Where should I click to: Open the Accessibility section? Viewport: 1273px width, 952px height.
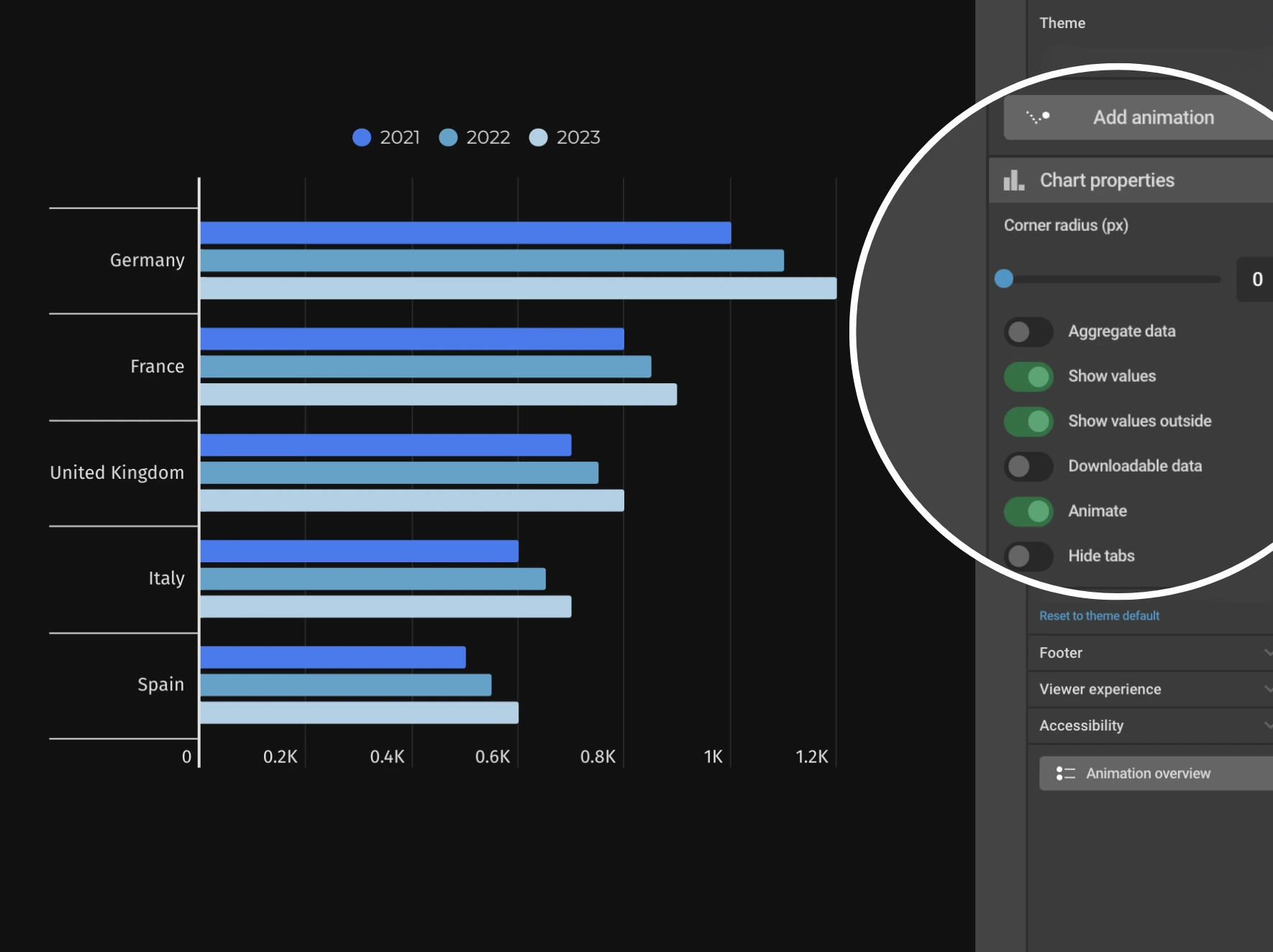point(1151,726)
